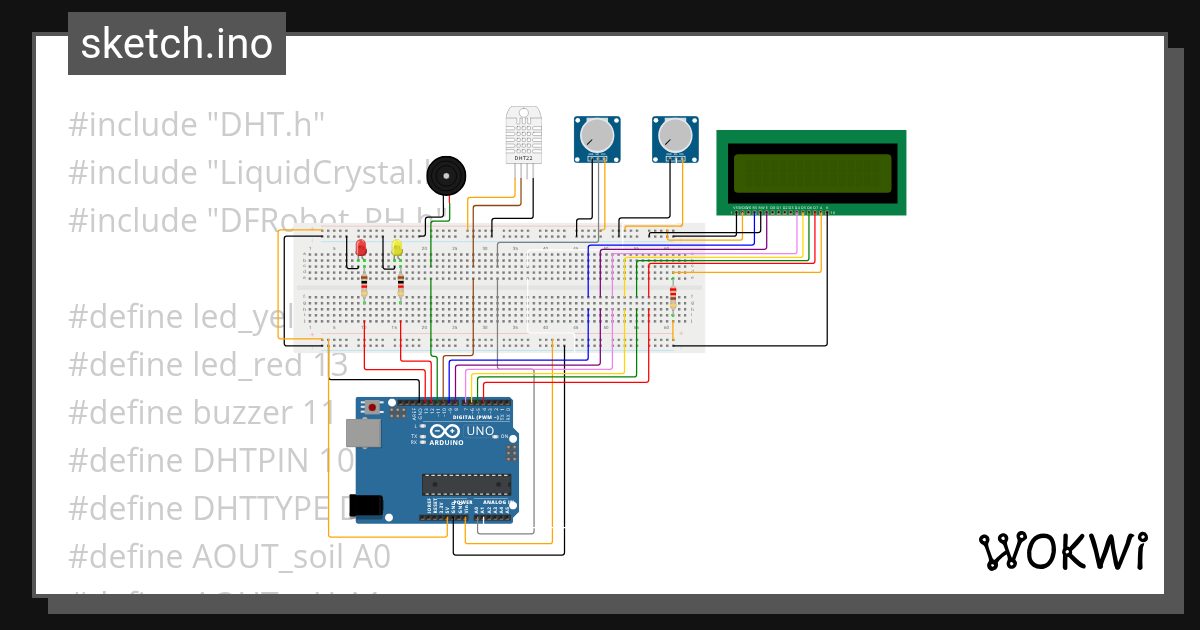The height and width of the screenshot is (630, 1200).
Task: Switch to the sketch.ino tab
Action: pos(176,43)
